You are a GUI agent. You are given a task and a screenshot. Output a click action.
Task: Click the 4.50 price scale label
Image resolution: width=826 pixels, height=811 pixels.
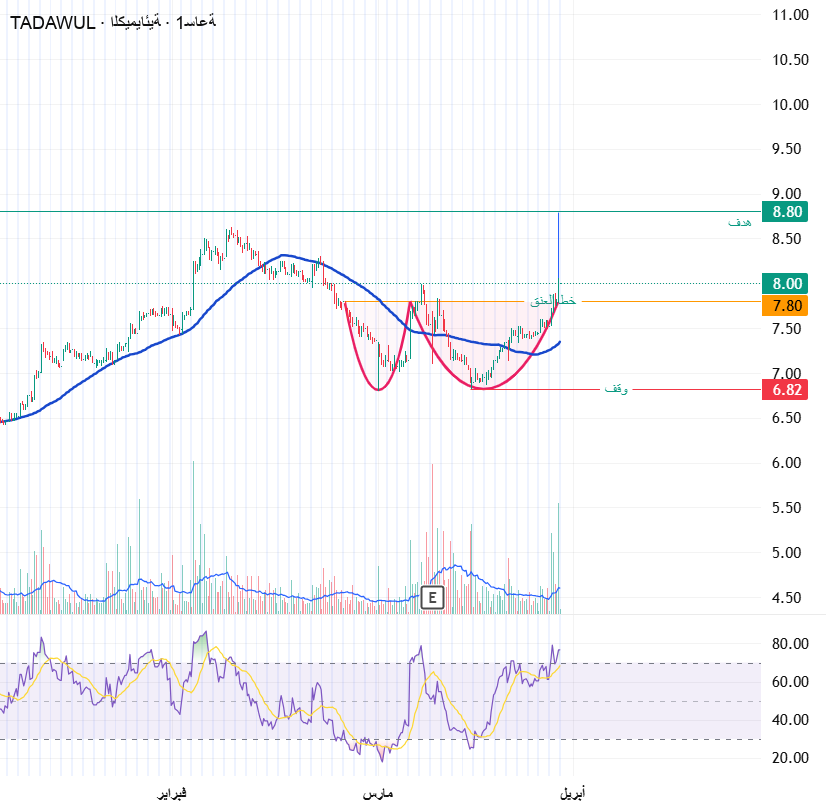[x=790, y=598]
